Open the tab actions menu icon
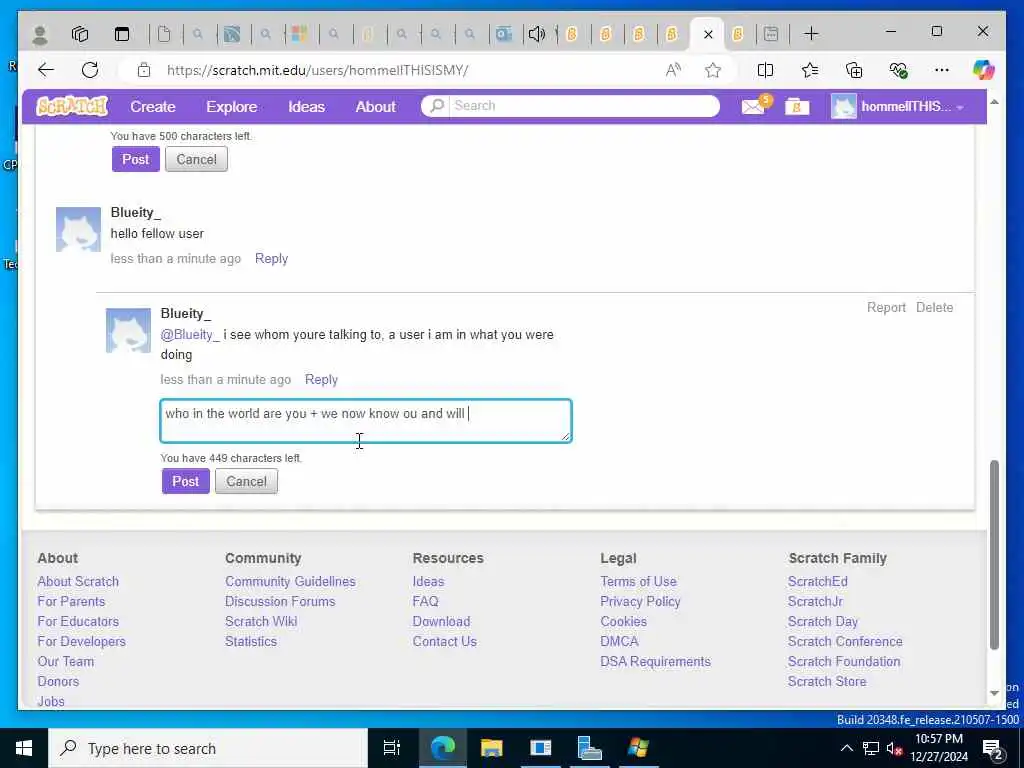1024x768 pixels. [122, 34]
